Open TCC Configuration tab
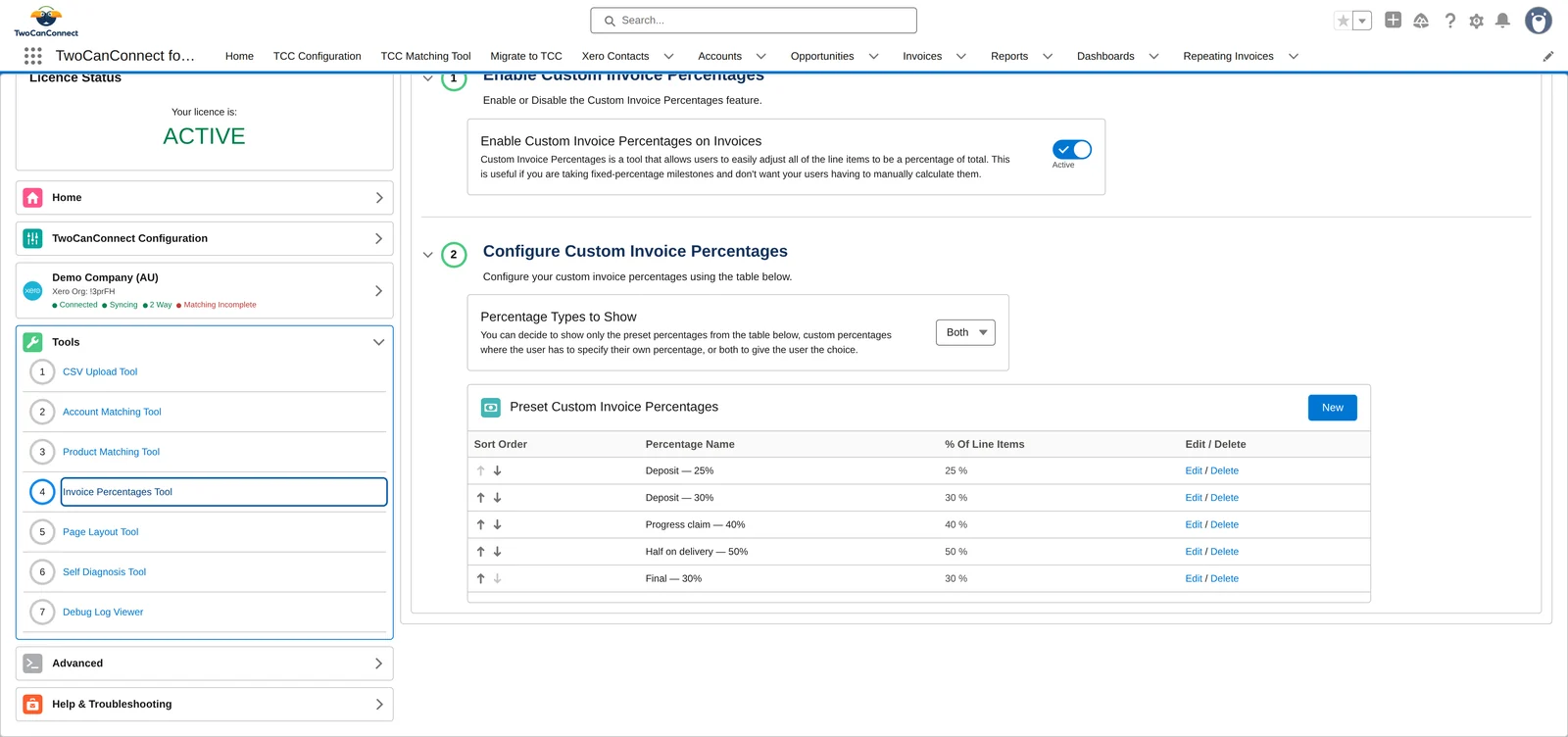1568x737 pixels. tap(317, 57)
